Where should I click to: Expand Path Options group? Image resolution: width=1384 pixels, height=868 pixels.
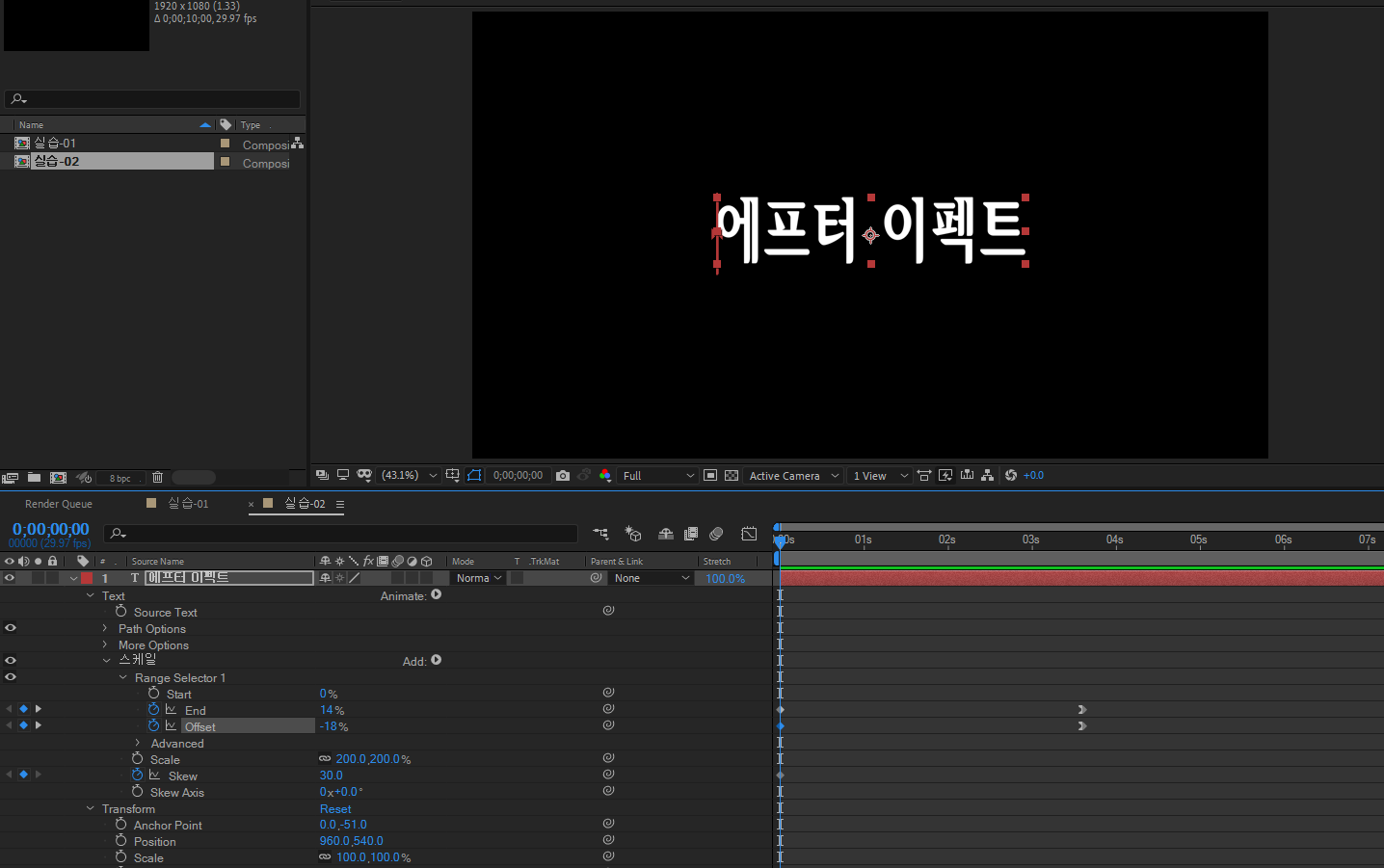click(105, 628)
